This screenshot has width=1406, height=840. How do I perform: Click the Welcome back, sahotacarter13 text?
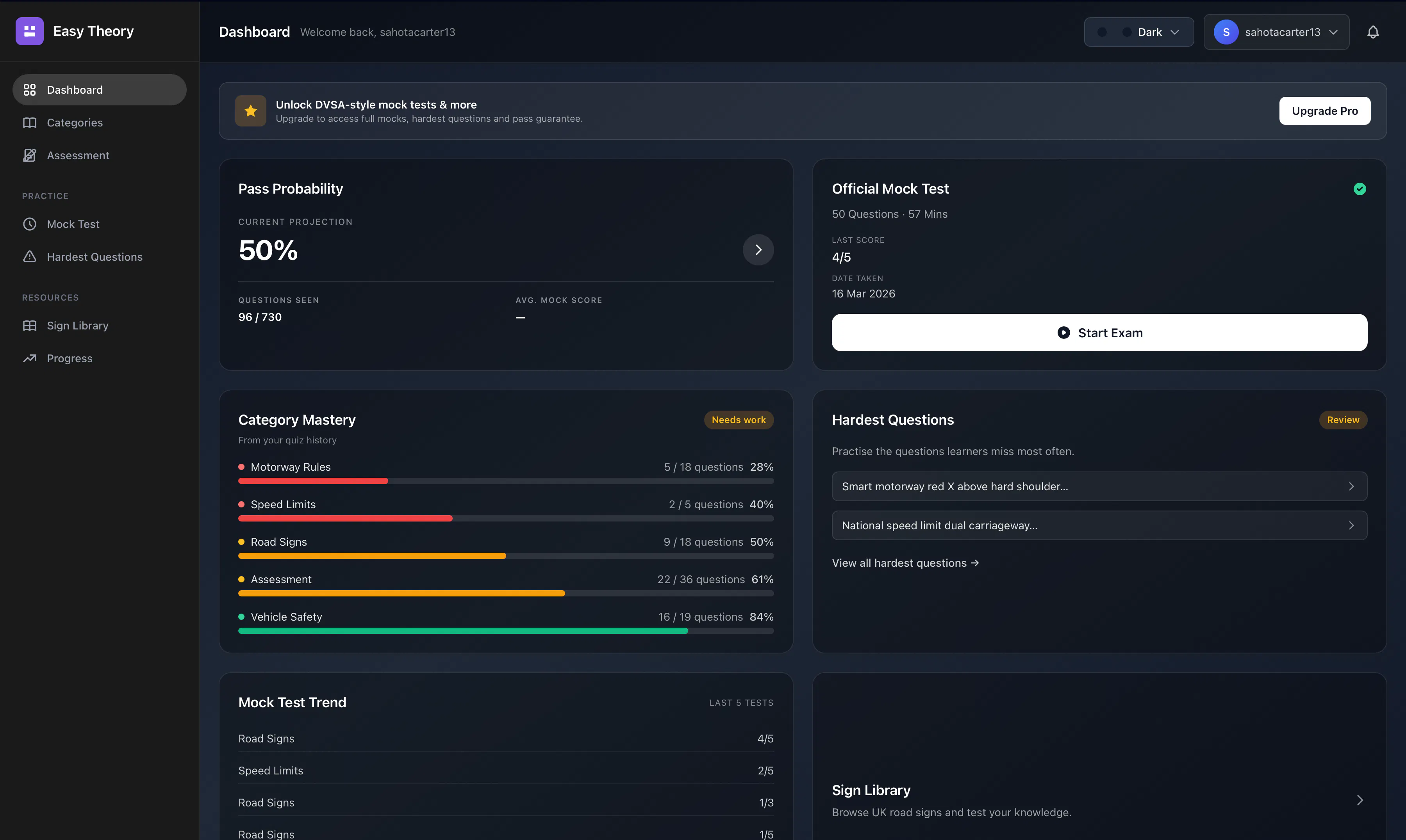(x=378, y=32)
